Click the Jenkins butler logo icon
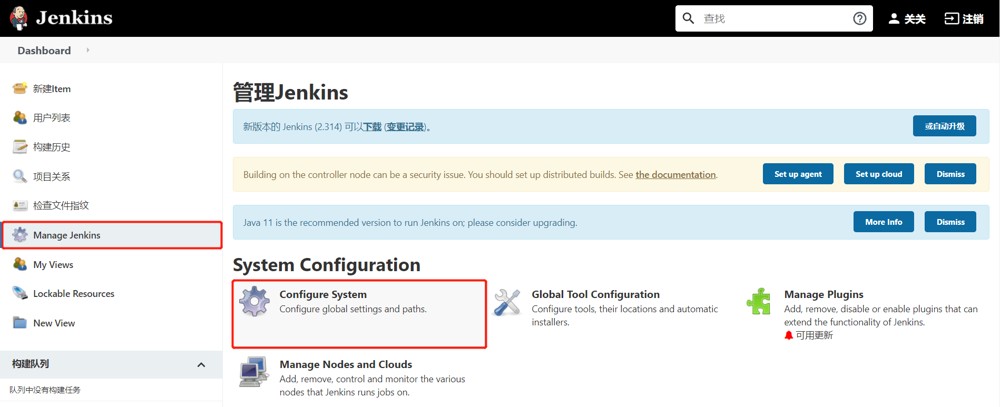 point(18,18)
